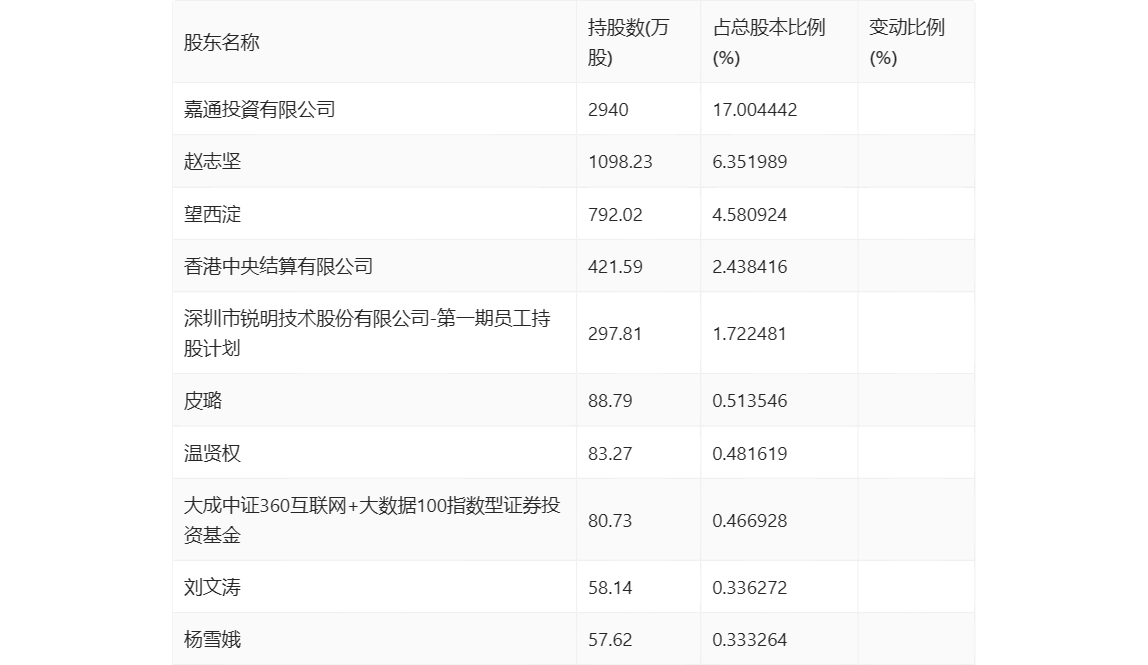Select the holding value 58.14

tap(610, 587)
